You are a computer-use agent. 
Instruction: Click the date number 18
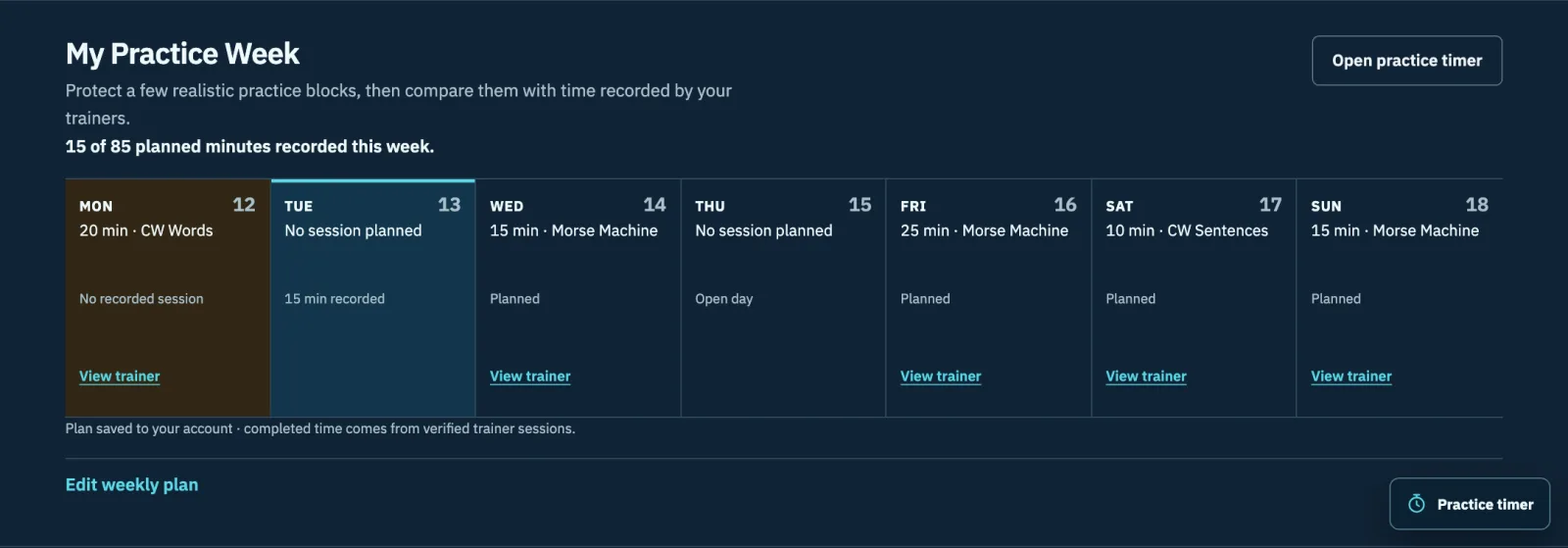(x=1477, y=205)
